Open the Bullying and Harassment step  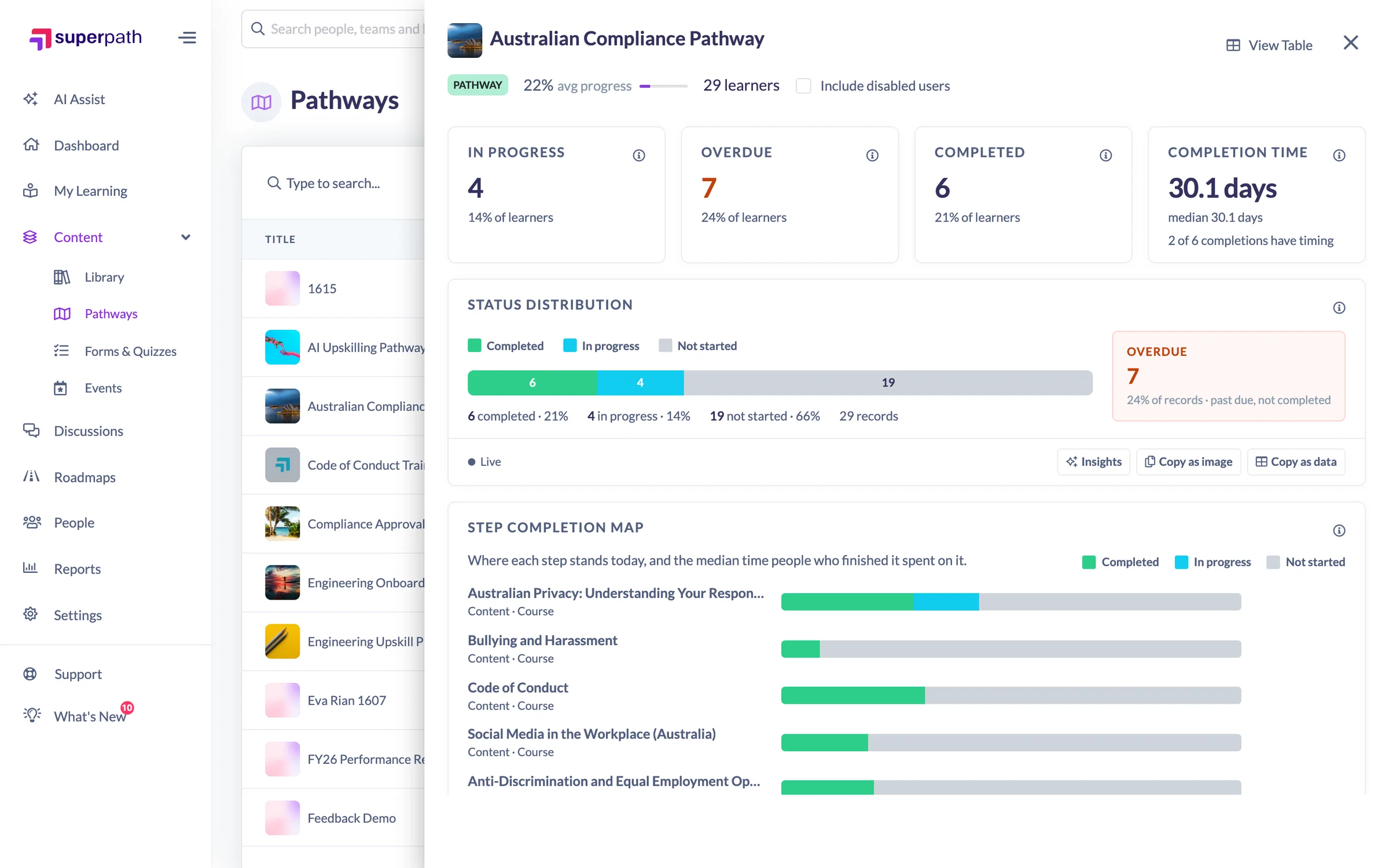542,640
